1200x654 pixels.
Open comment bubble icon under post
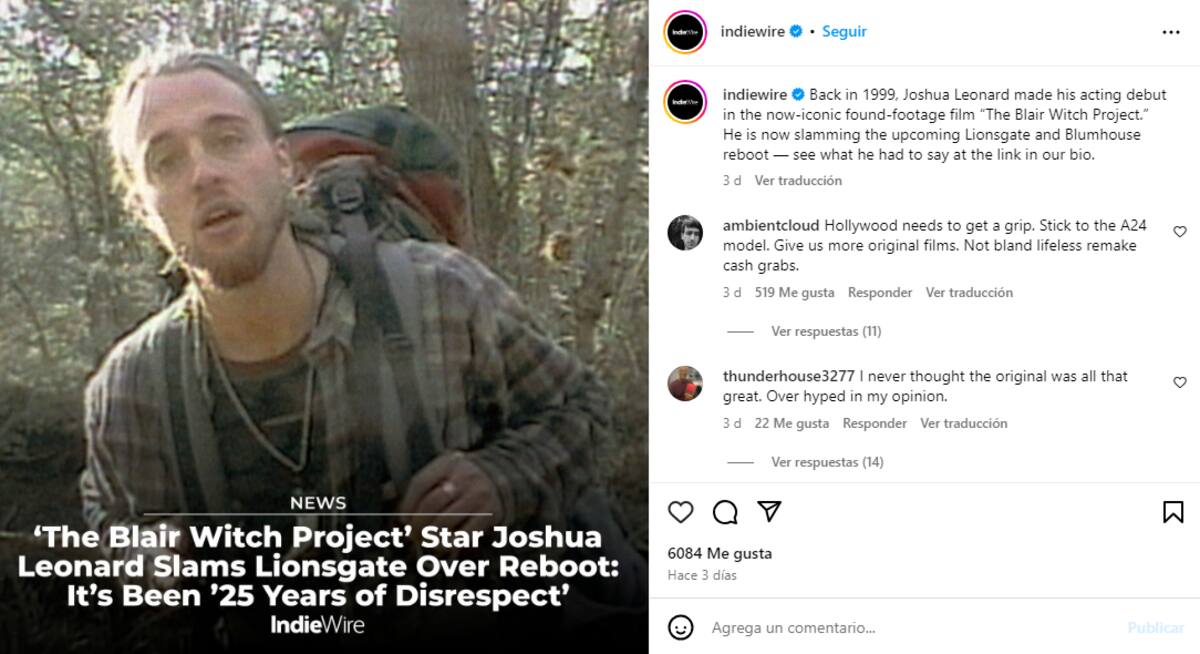tap(725, 512)
